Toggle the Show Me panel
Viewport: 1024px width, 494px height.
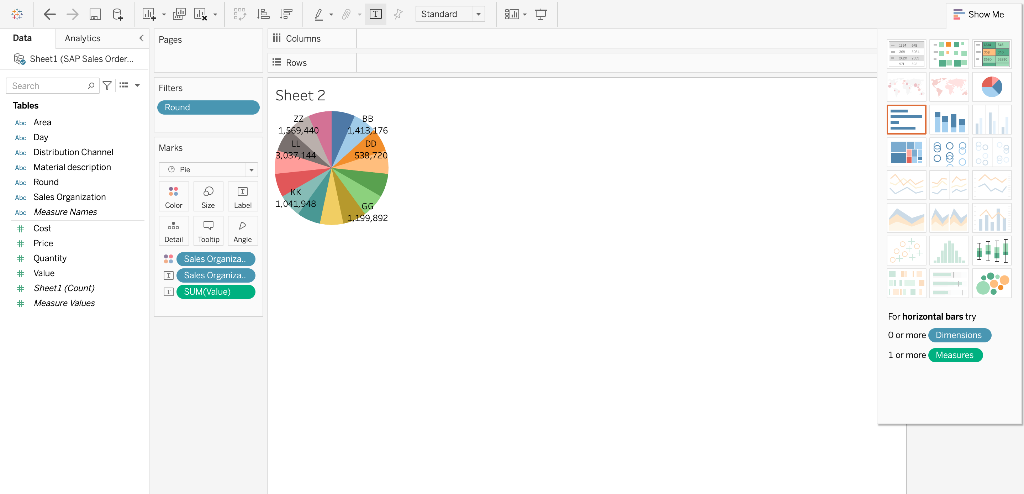[979, 14]
